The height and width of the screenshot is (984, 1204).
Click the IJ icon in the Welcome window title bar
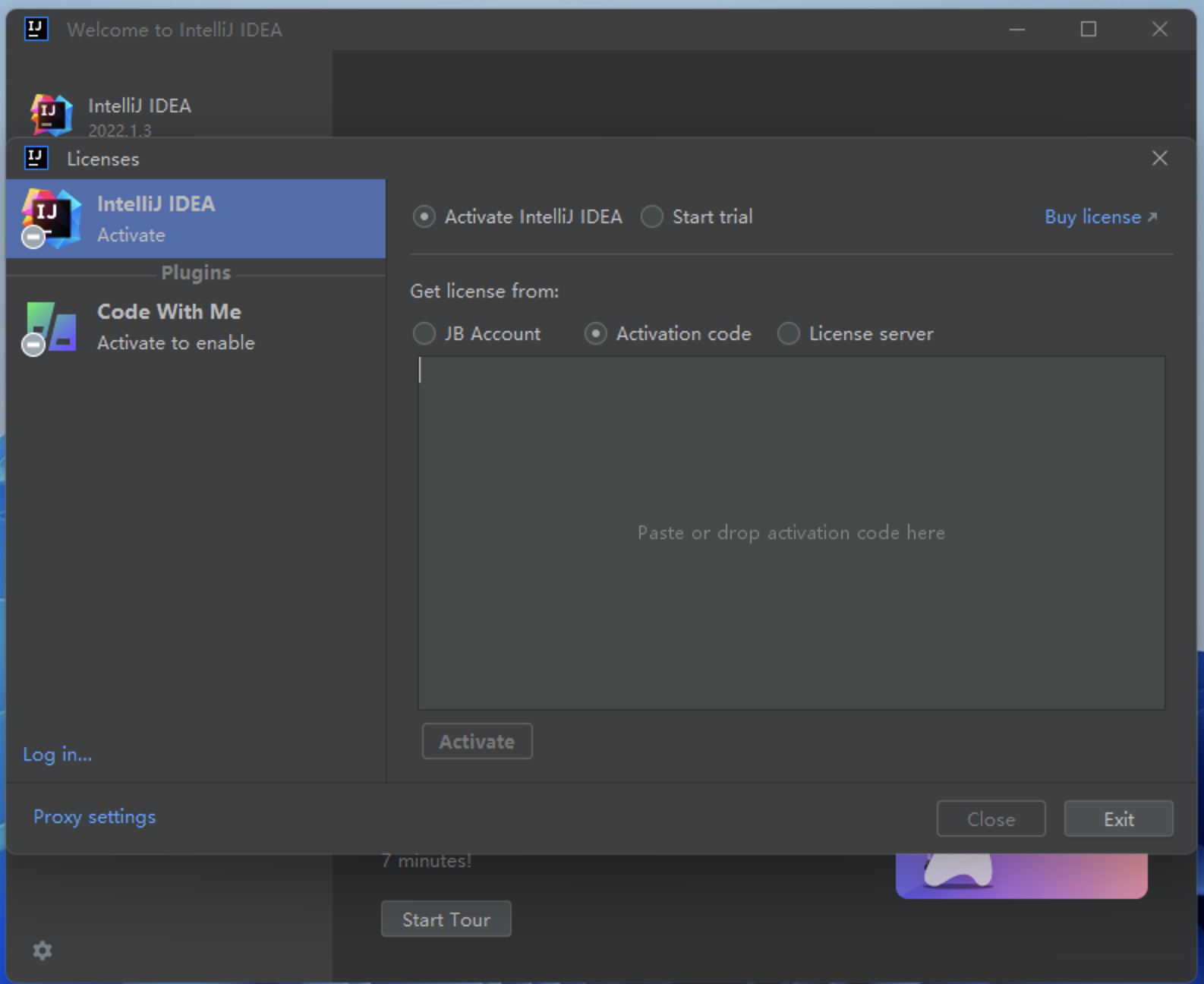(36, 29)
